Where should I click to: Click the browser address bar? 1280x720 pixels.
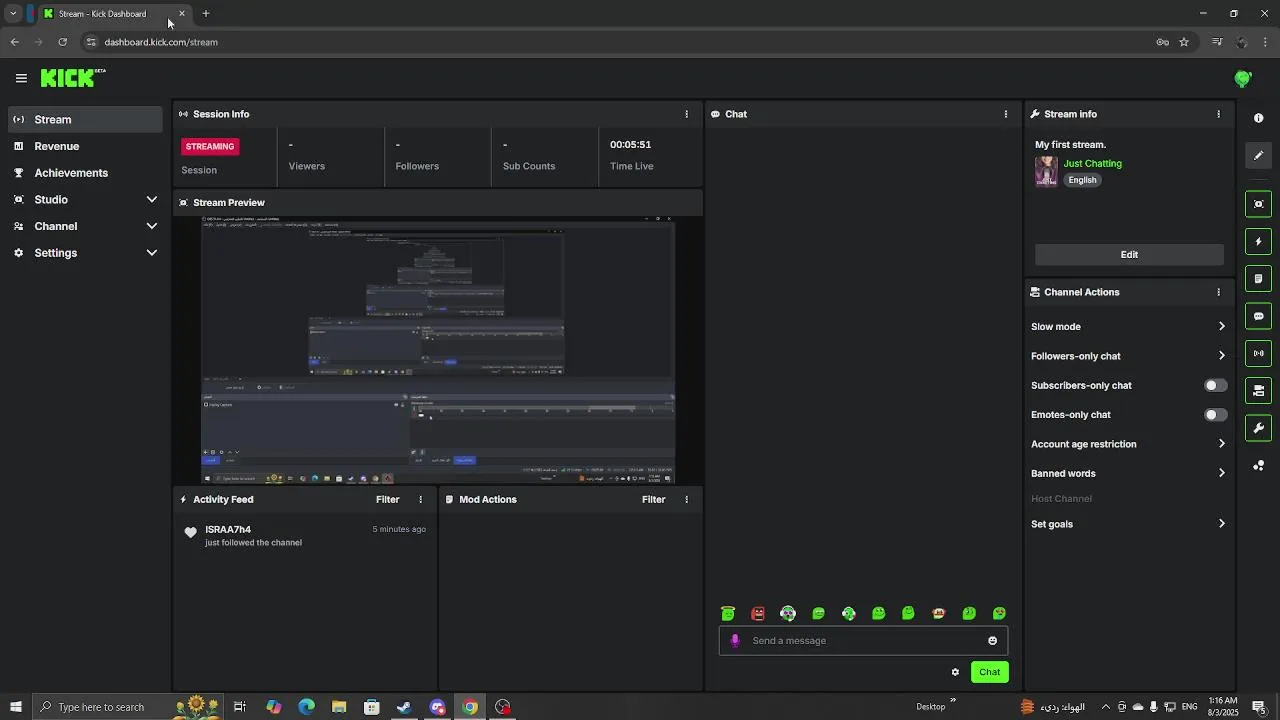(620, 42)
